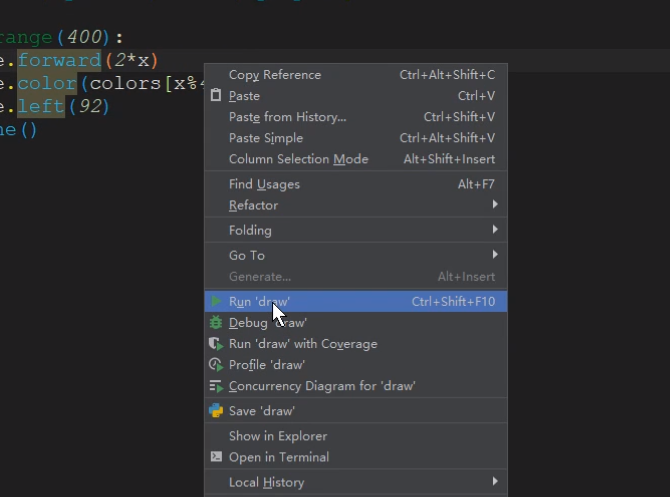Expand the Refactor submenu arrow
This screenshot has width=670, height=497.
pyautogui.click(x=495, y=205)
